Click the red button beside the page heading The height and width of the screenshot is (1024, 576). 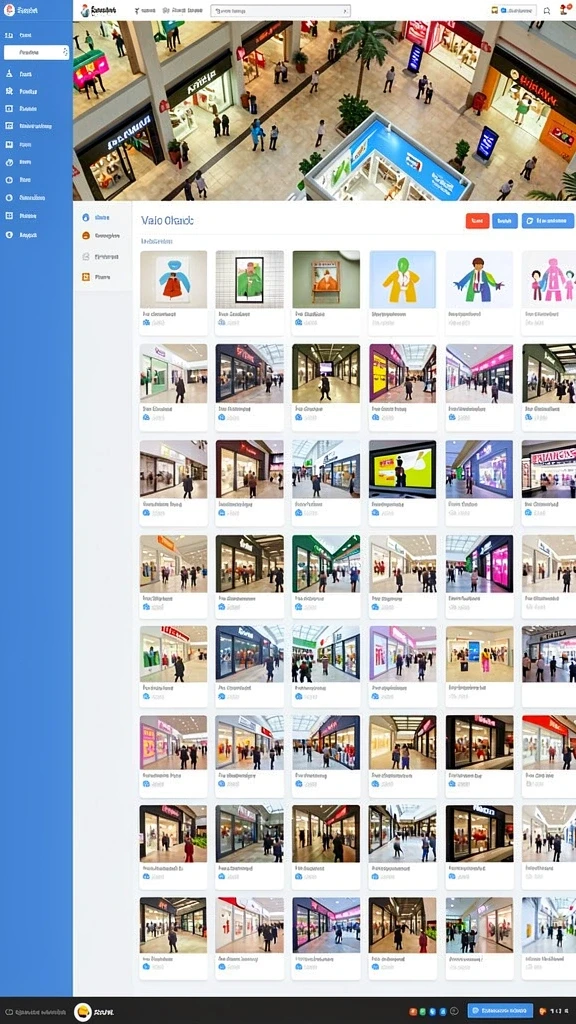pyautogui.click(x=477, y=221)
